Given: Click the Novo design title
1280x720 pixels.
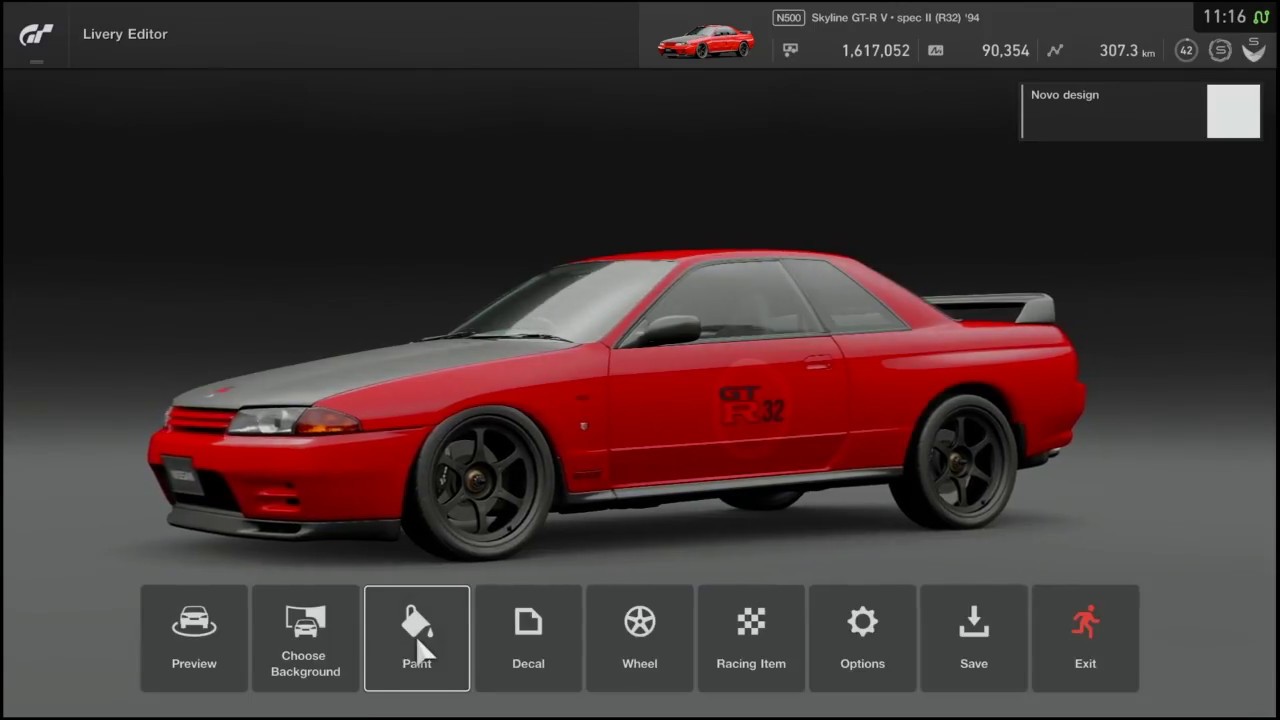Looking at the screenshot, I should (1065, 95).
